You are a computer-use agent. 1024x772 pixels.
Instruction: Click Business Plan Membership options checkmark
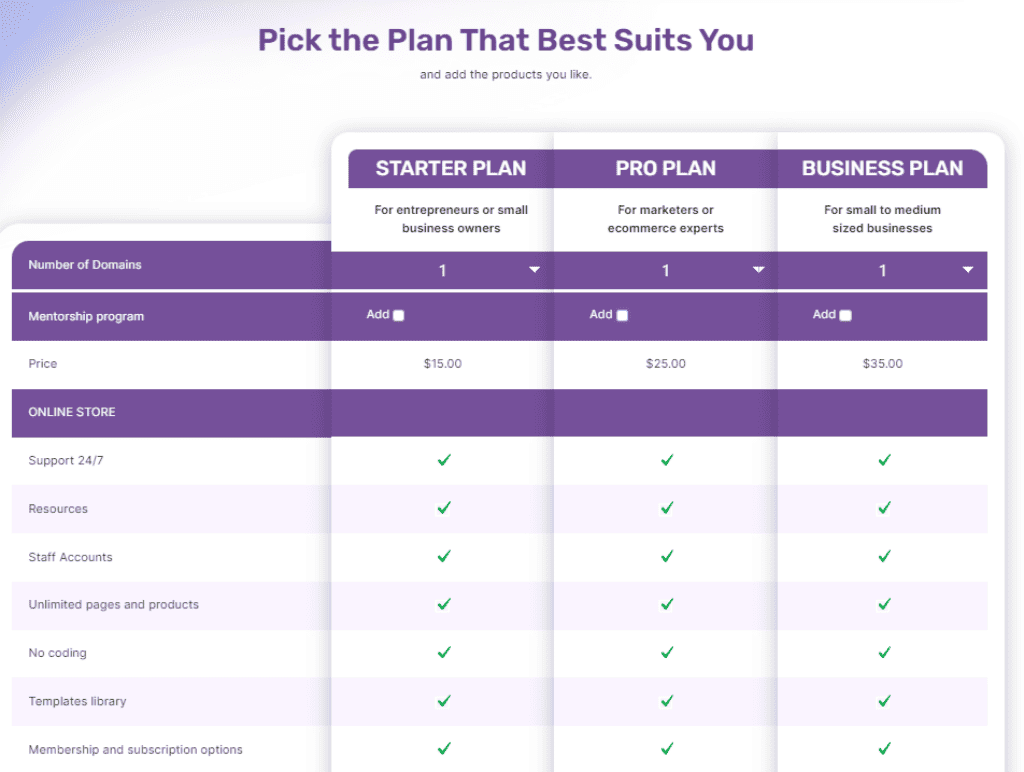point(884,748)
